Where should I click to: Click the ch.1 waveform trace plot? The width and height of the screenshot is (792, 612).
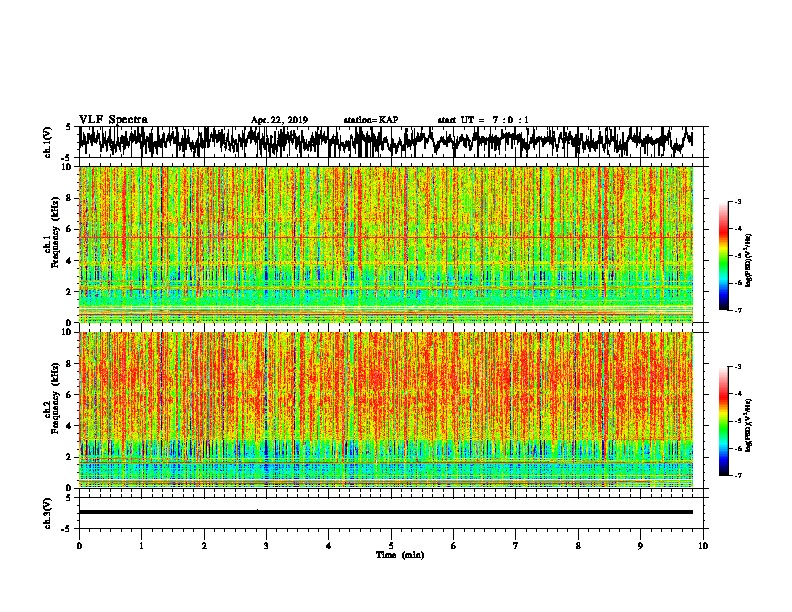[x=386, y=142]
